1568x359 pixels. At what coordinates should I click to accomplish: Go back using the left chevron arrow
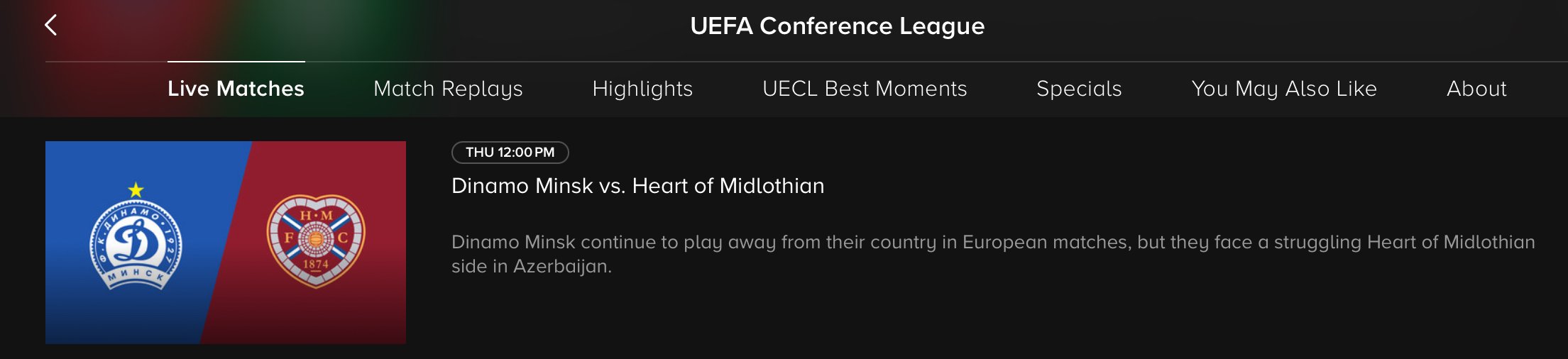pos(50,26)
